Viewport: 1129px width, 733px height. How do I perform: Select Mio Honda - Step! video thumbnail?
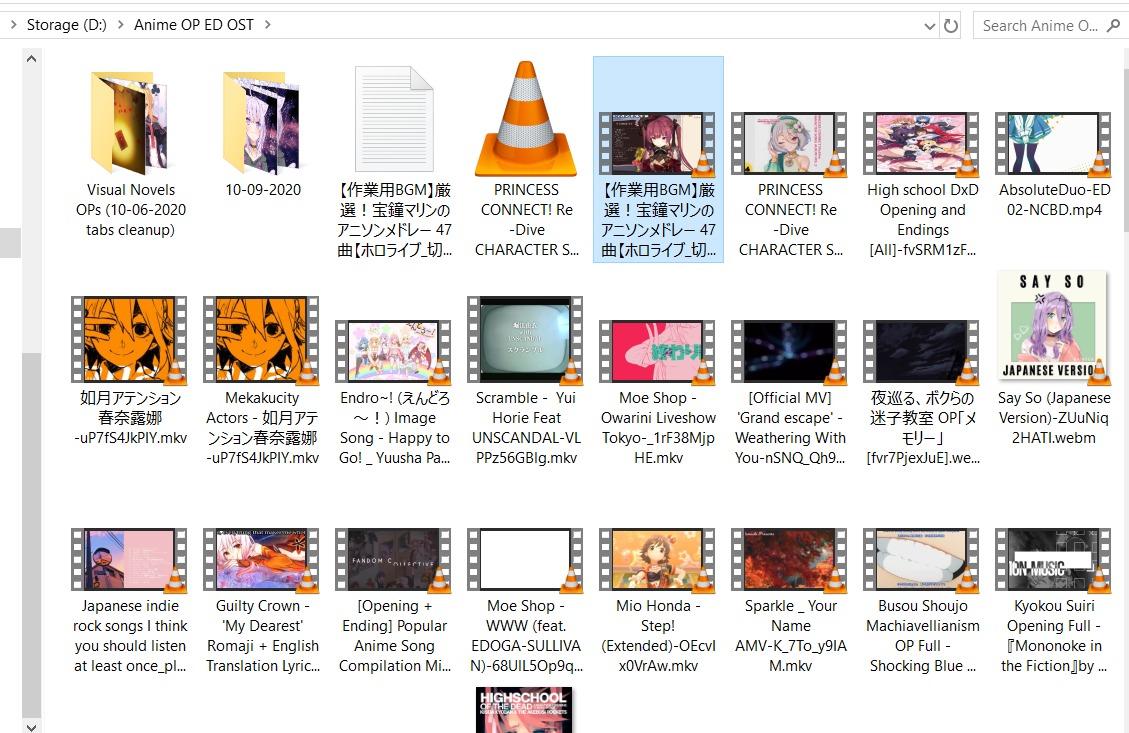(x=658, y=560)
